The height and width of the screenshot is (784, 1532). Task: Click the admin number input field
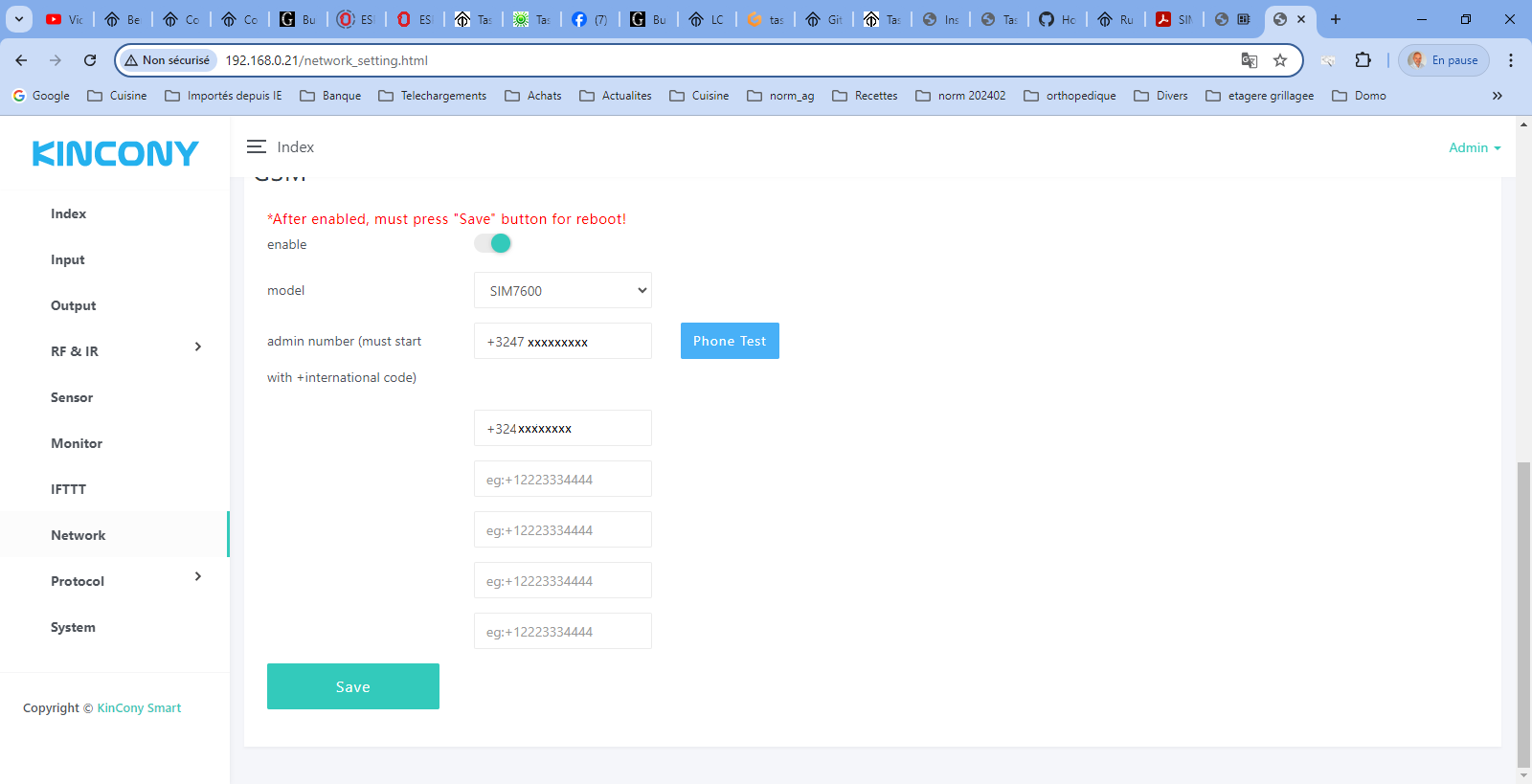pyautogui.click(x=562, y=342)
